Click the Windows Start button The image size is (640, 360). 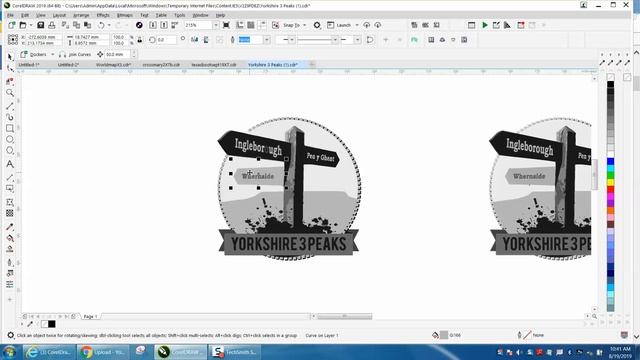[9, 352]
